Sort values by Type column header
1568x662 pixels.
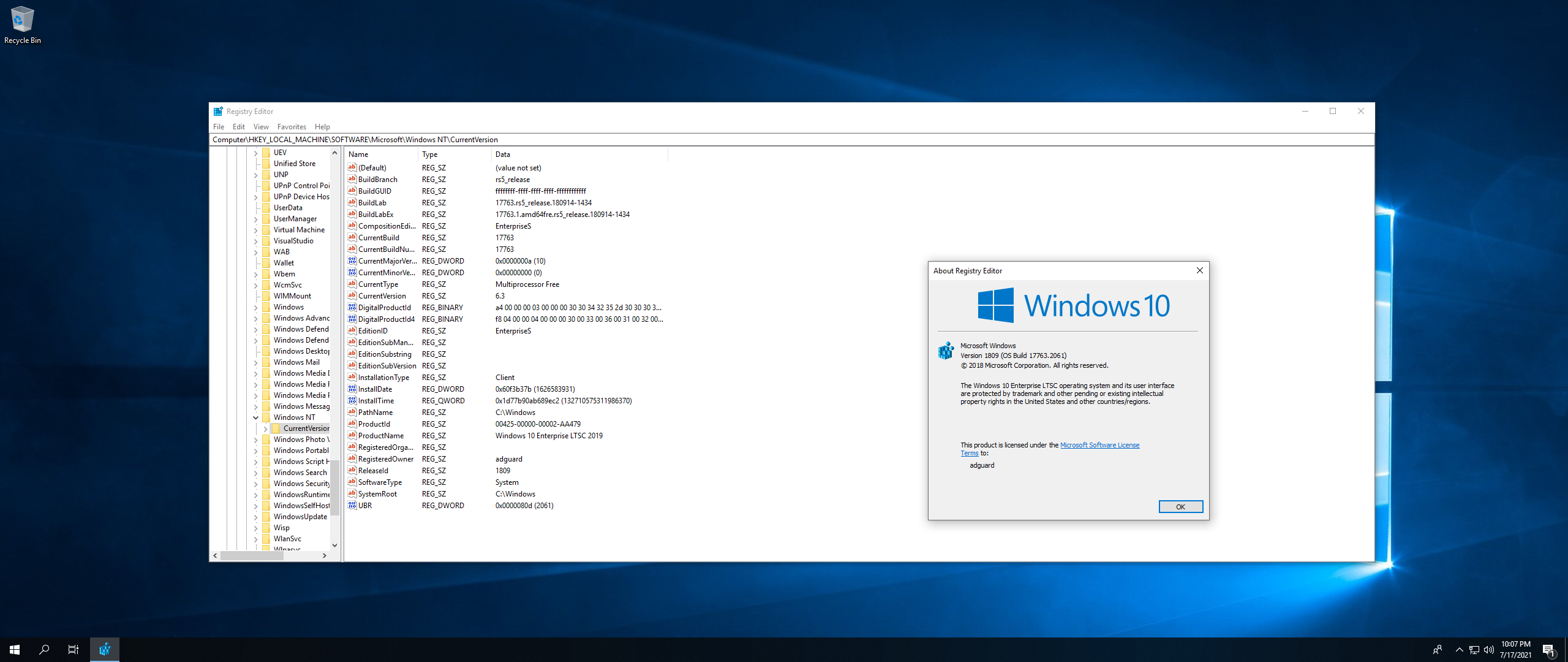click(454, 154)
